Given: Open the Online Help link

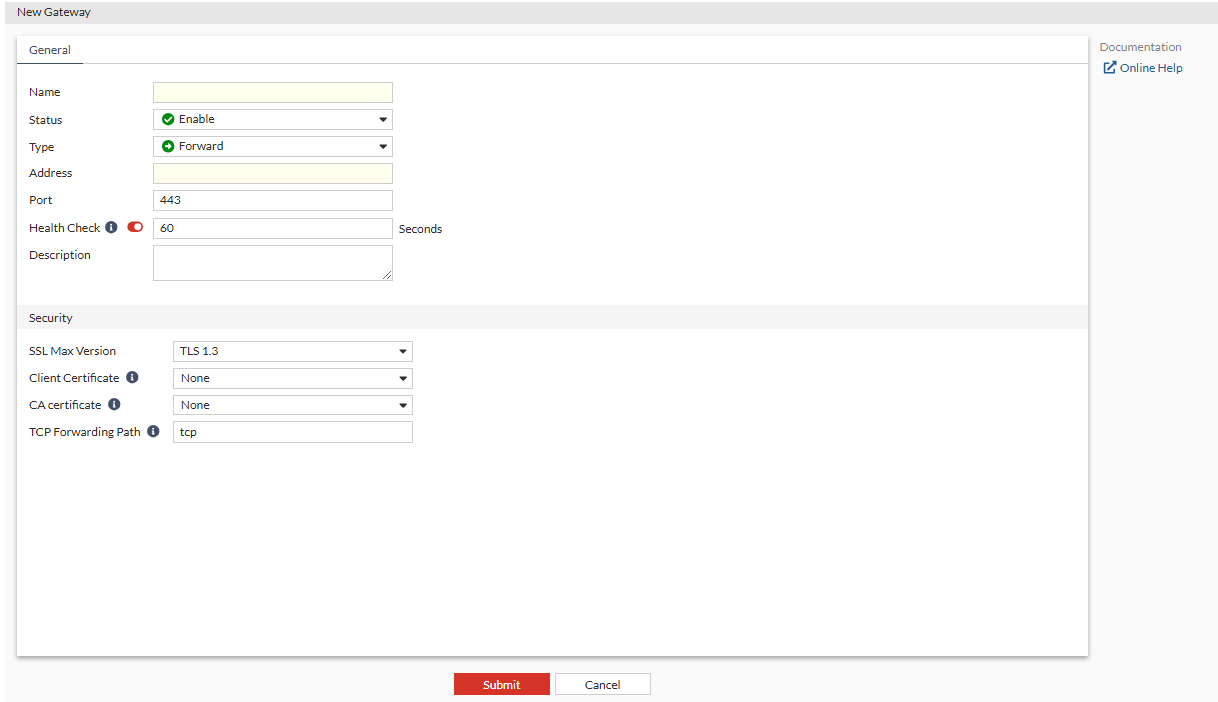Looking at the screenshot, I should pyautogui.click(x=1148, y=67).
